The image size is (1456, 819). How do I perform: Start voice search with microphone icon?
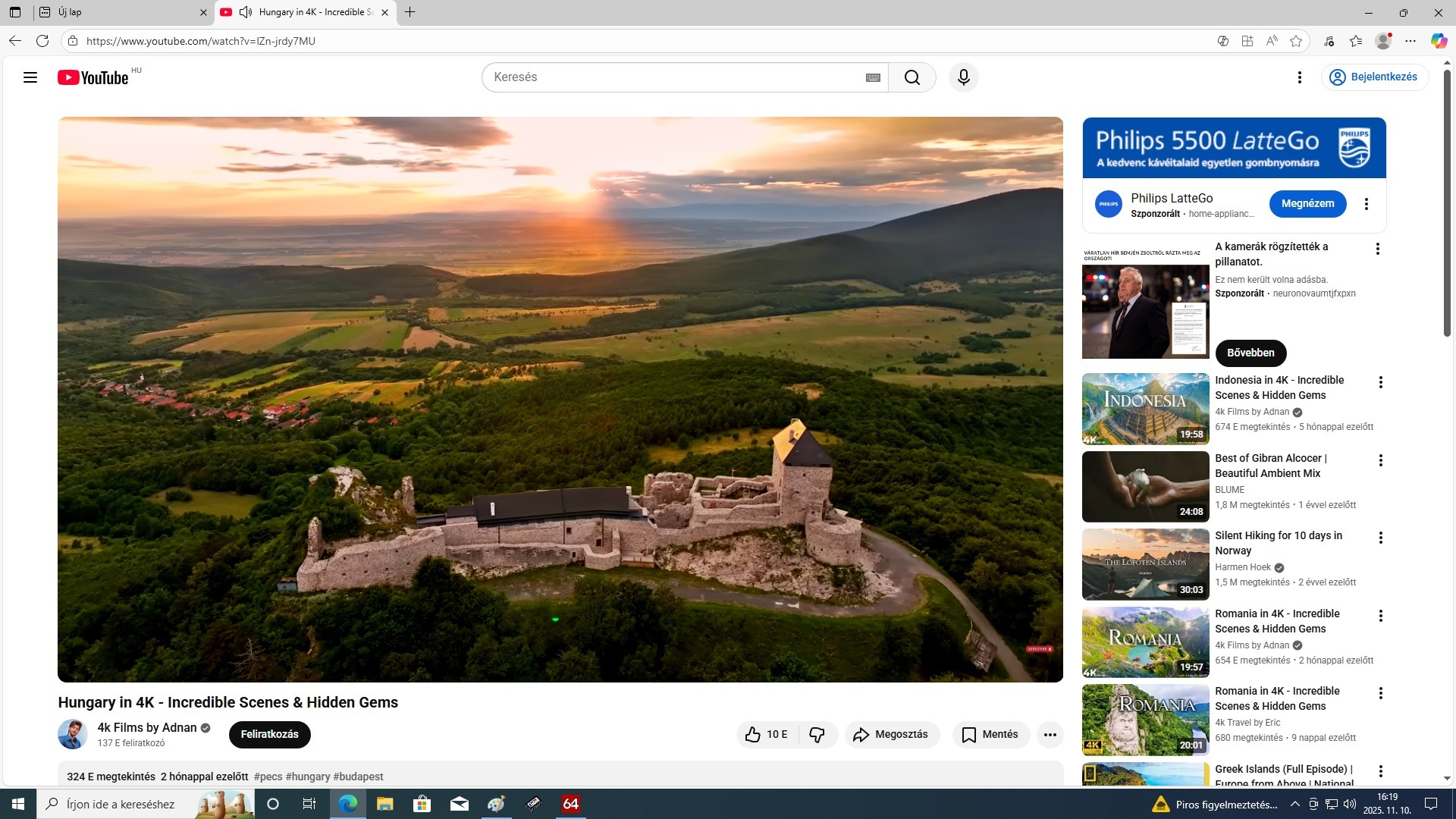[x=963, y=77]
